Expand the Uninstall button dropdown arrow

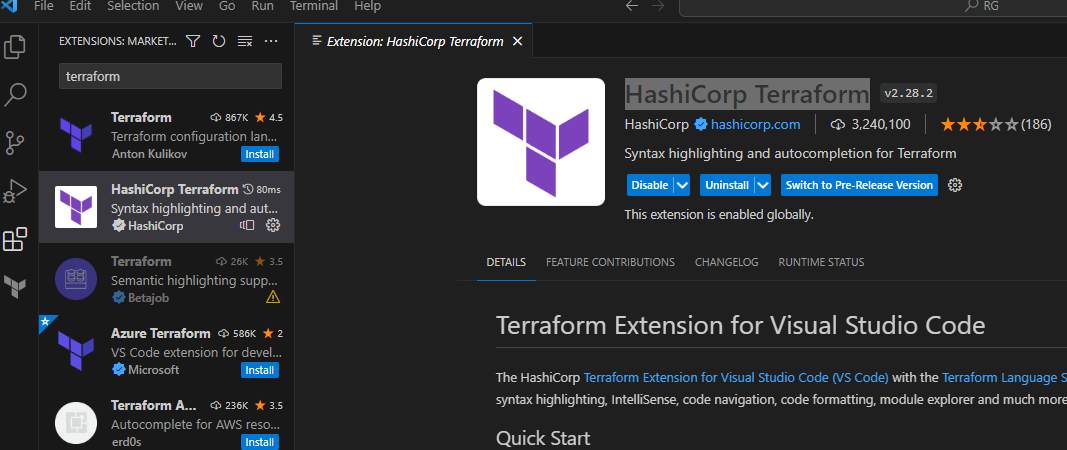[763, 185]
